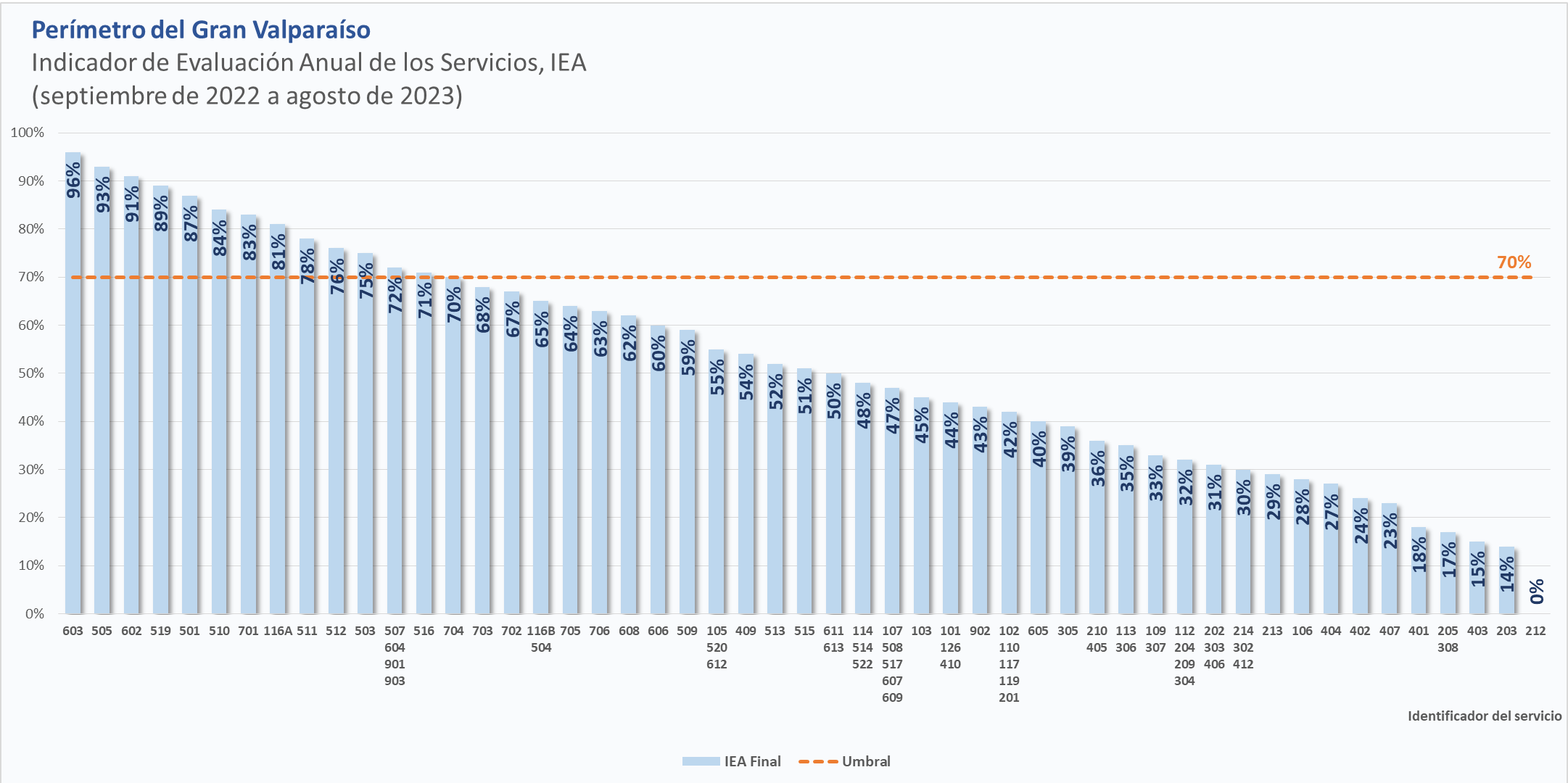Select the '84%' data label
1568x783 pixels.
point(220,238)
